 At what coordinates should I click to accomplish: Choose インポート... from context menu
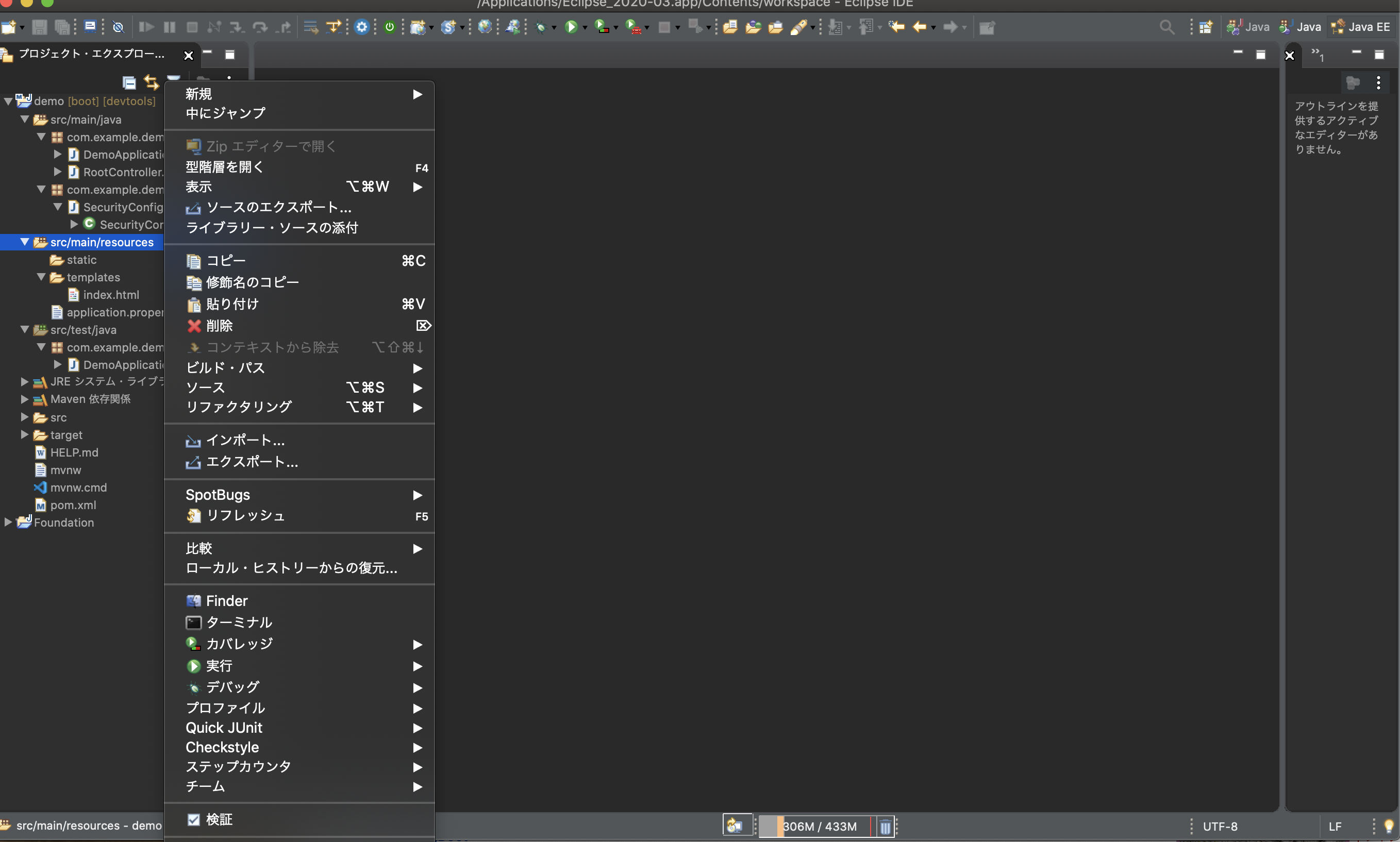click(x=299, y=440)
